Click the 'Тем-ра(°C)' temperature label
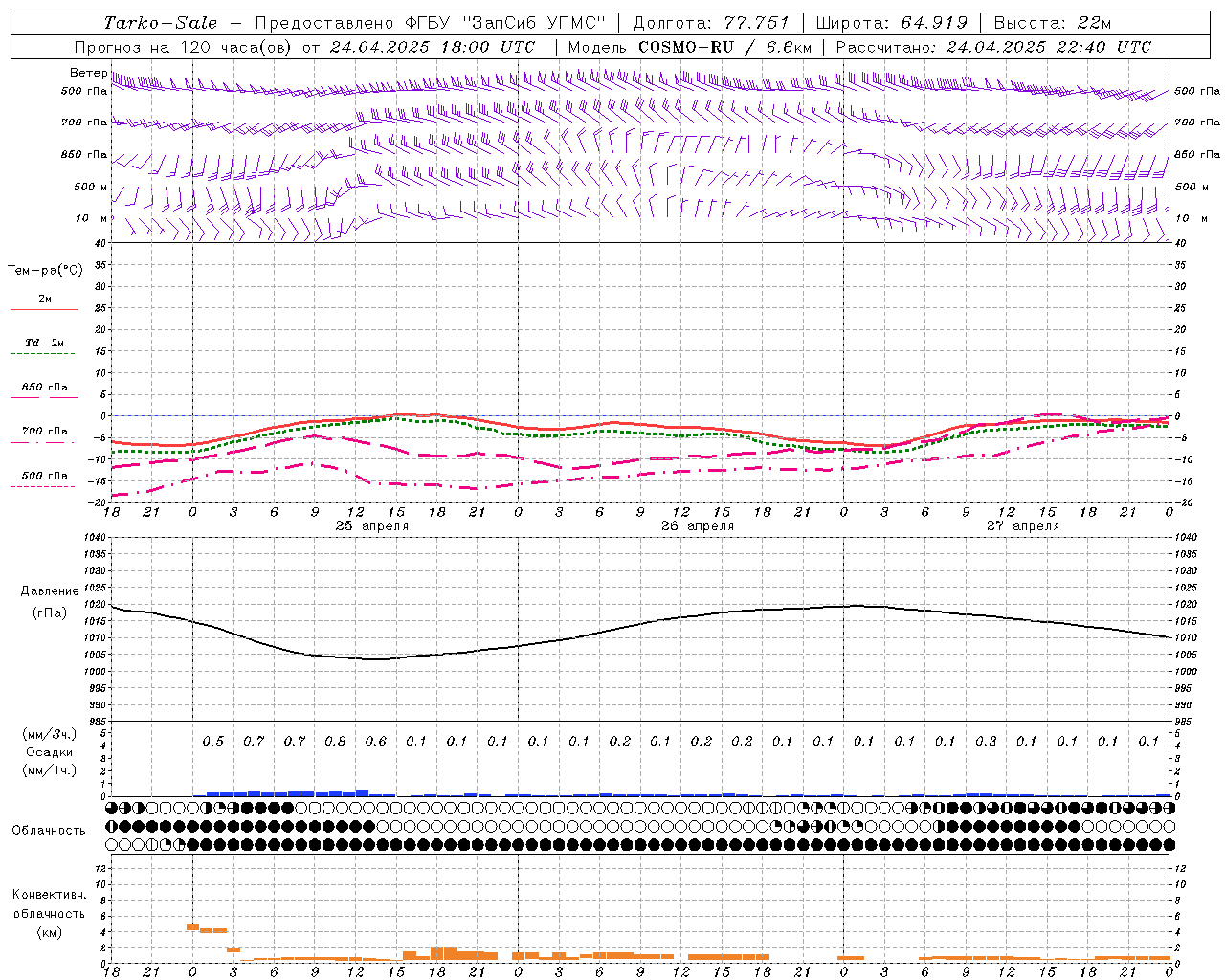 tap(46, 271)
